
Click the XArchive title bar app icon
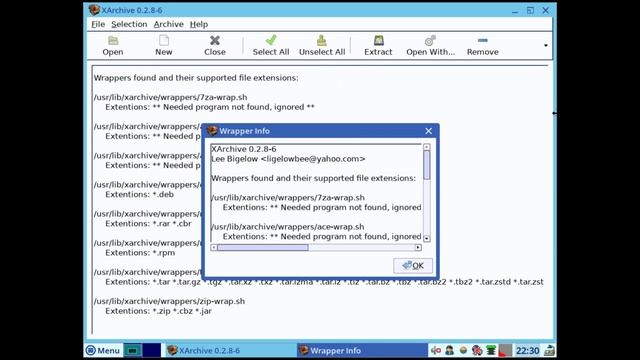click(x=94, y=10)
